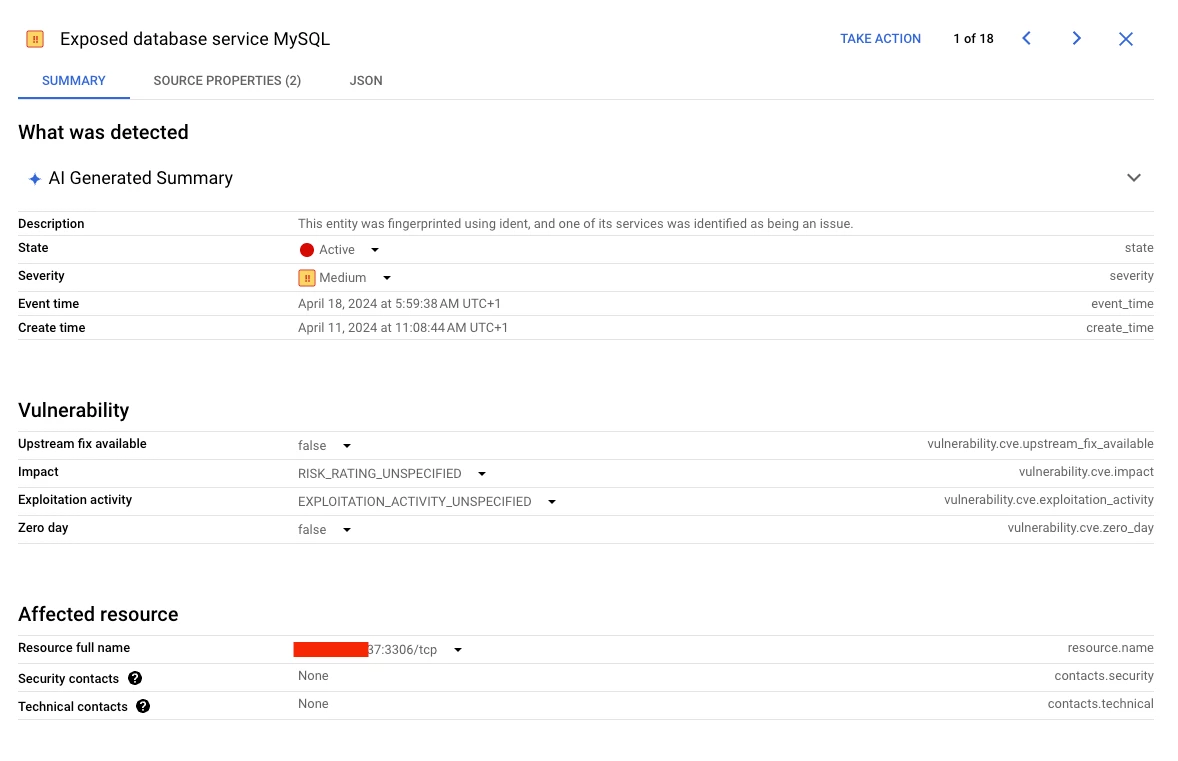Go to the next finding arrow
The height and width of the screenshot is (761, 1178).
(1077, 38)
